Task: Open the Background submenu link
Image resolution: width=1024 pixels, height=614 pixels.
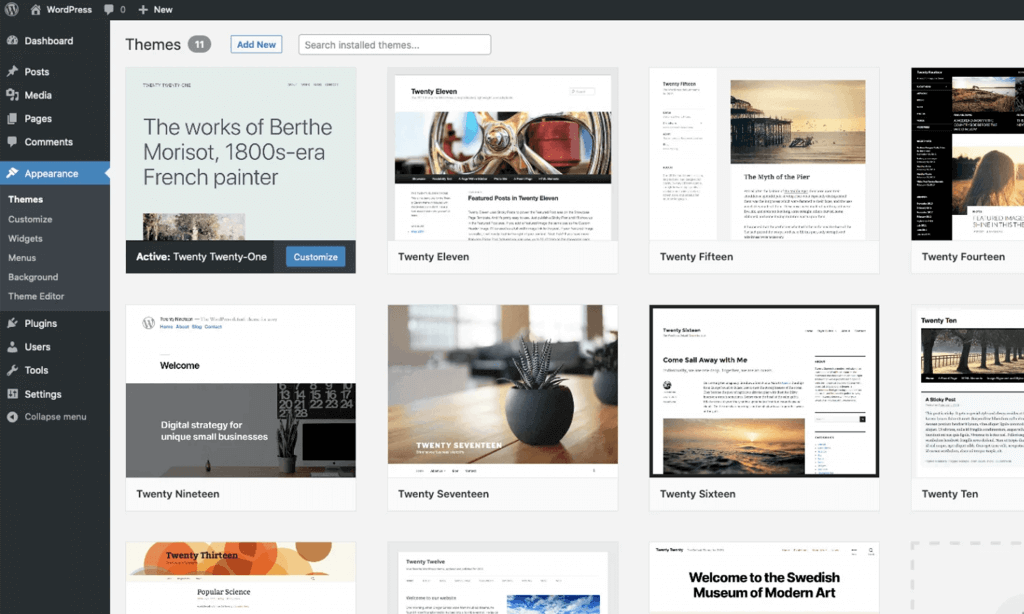Action: (33, 277)
